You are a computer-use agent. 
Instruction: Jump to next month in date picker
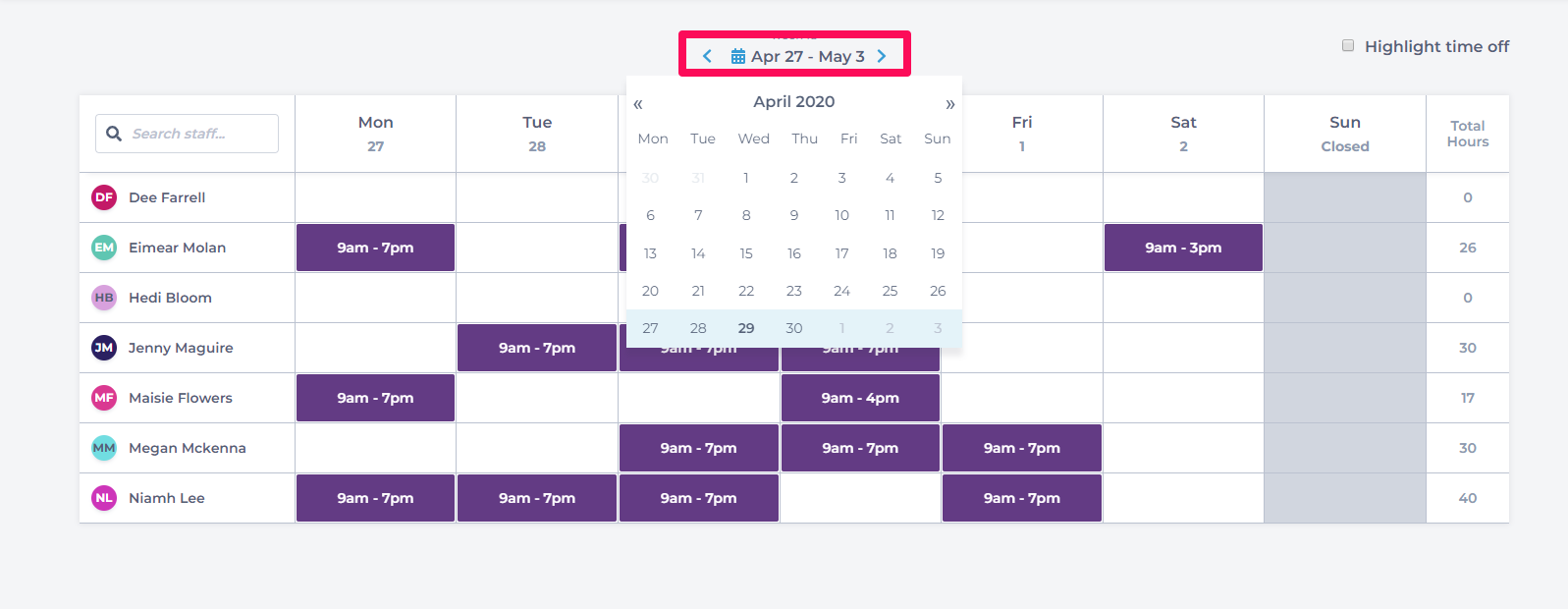click(949, 104)
